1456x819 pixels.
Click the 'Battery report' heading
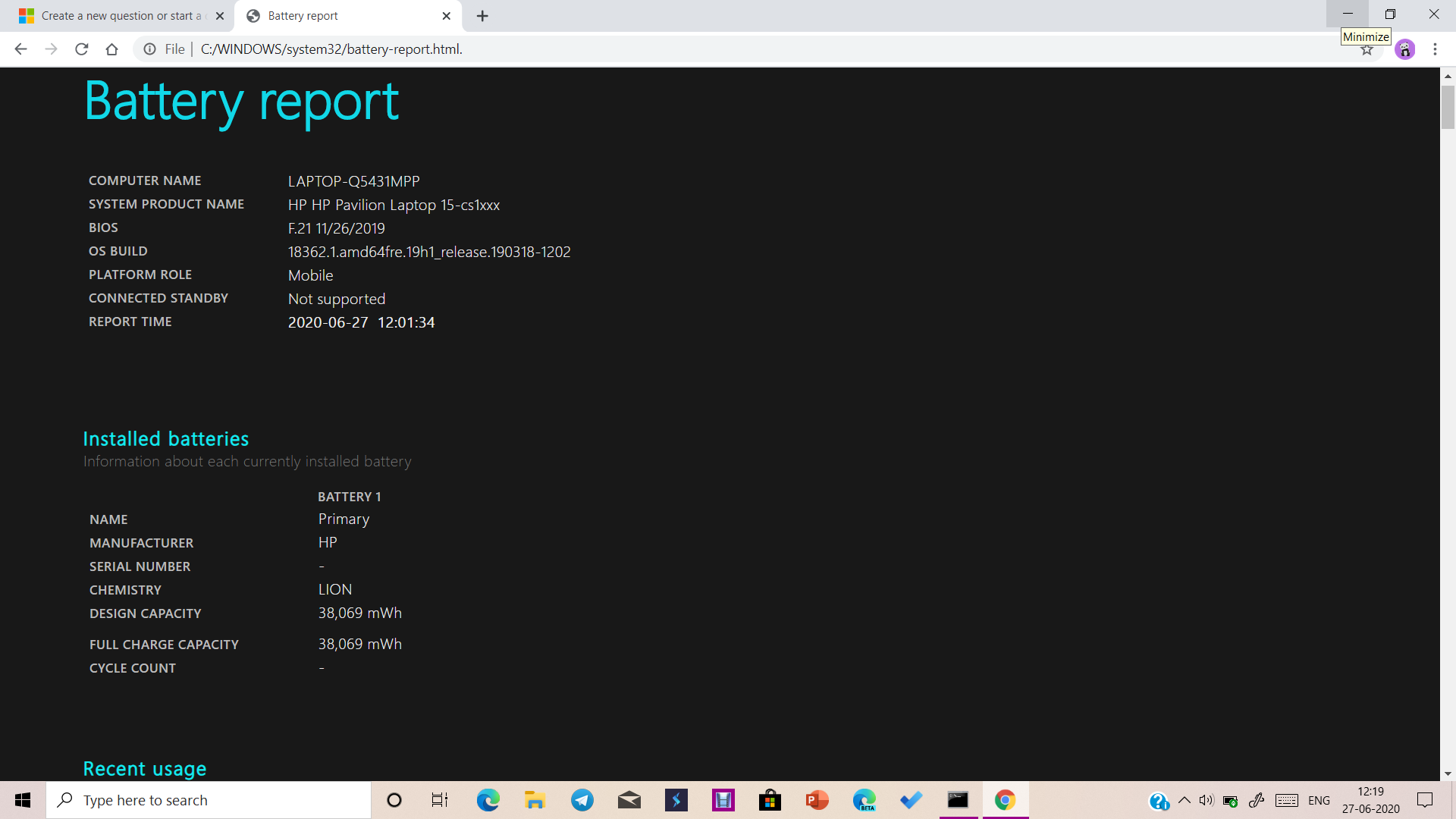pyautogui.click(x=241, y=102)
